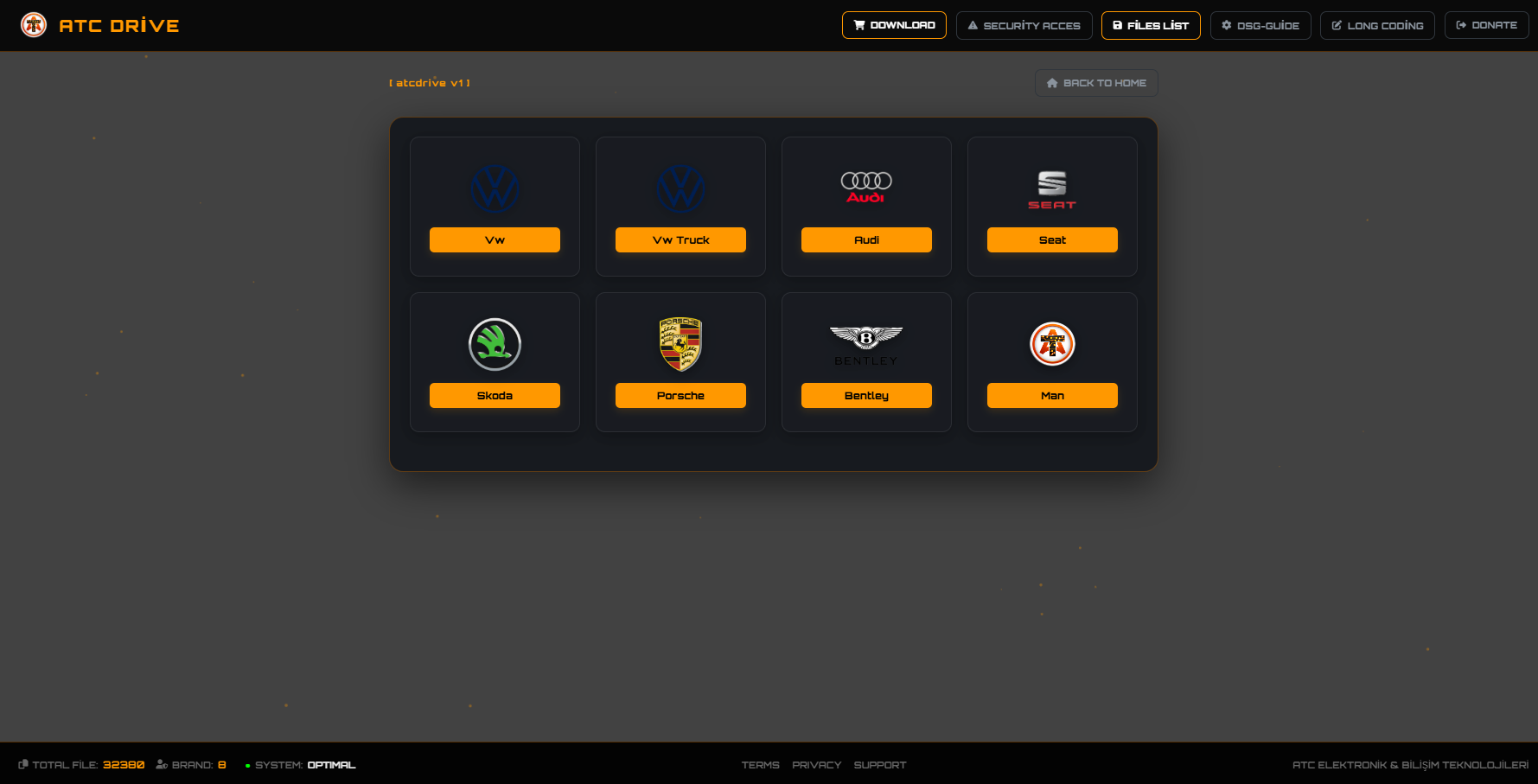Click the Skoda green arrow logo
Screen dimensions: 1538x784
pyautogui.click(x=495, y=344)
